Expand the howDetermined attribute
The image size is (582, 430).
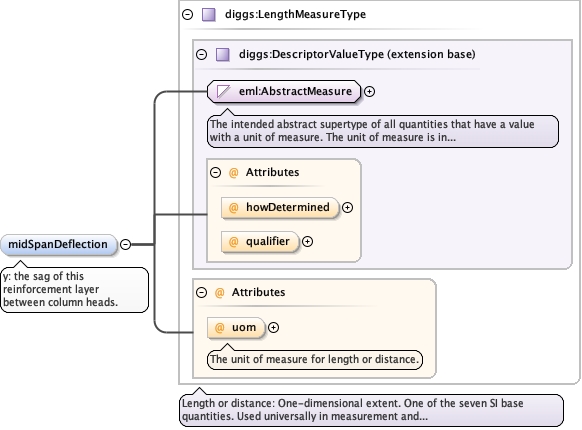point(347,208)
